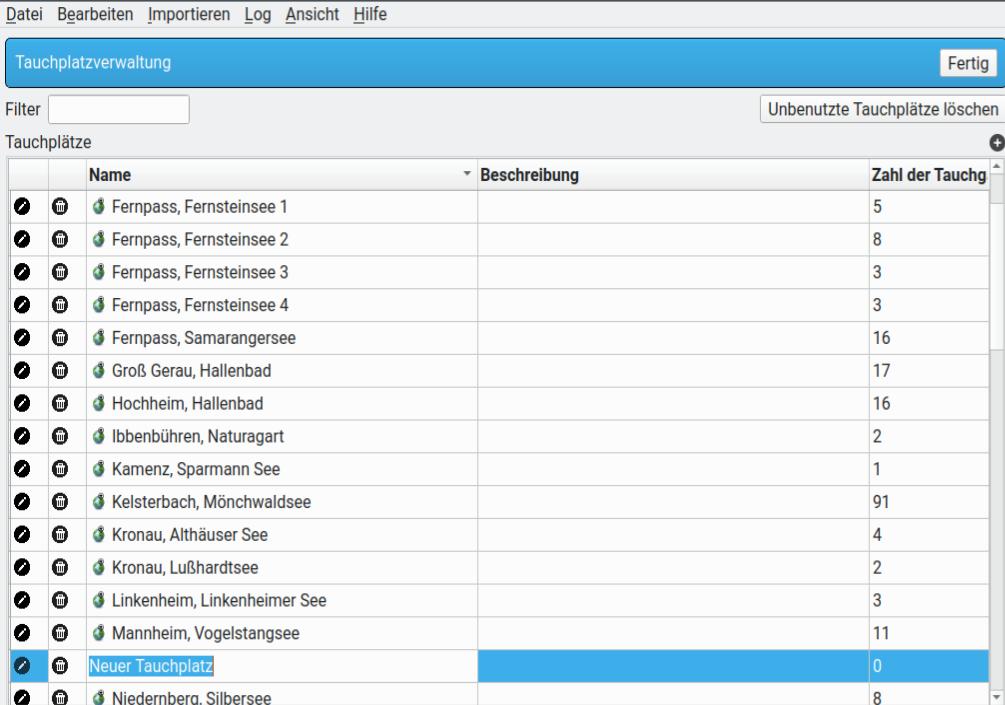Click Zahl der Tauchgänge column header

[928, 176]
